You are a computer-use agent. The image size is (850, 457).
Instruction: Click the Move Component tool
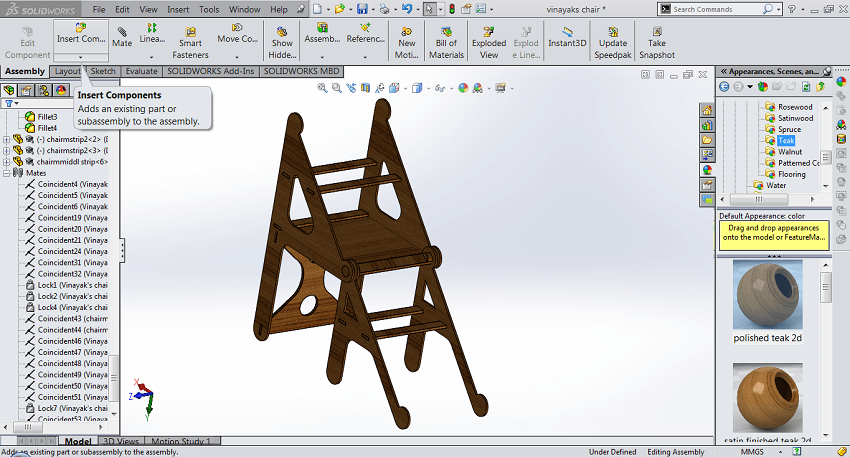coord(237,33)
